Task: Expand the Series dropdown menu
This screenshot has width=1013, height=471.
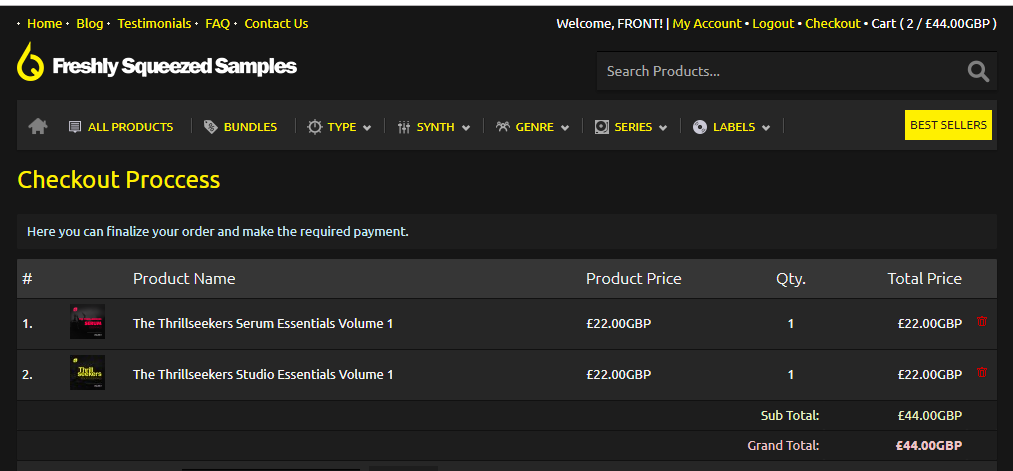Action: pyautogui.click(x=632, y=127)
